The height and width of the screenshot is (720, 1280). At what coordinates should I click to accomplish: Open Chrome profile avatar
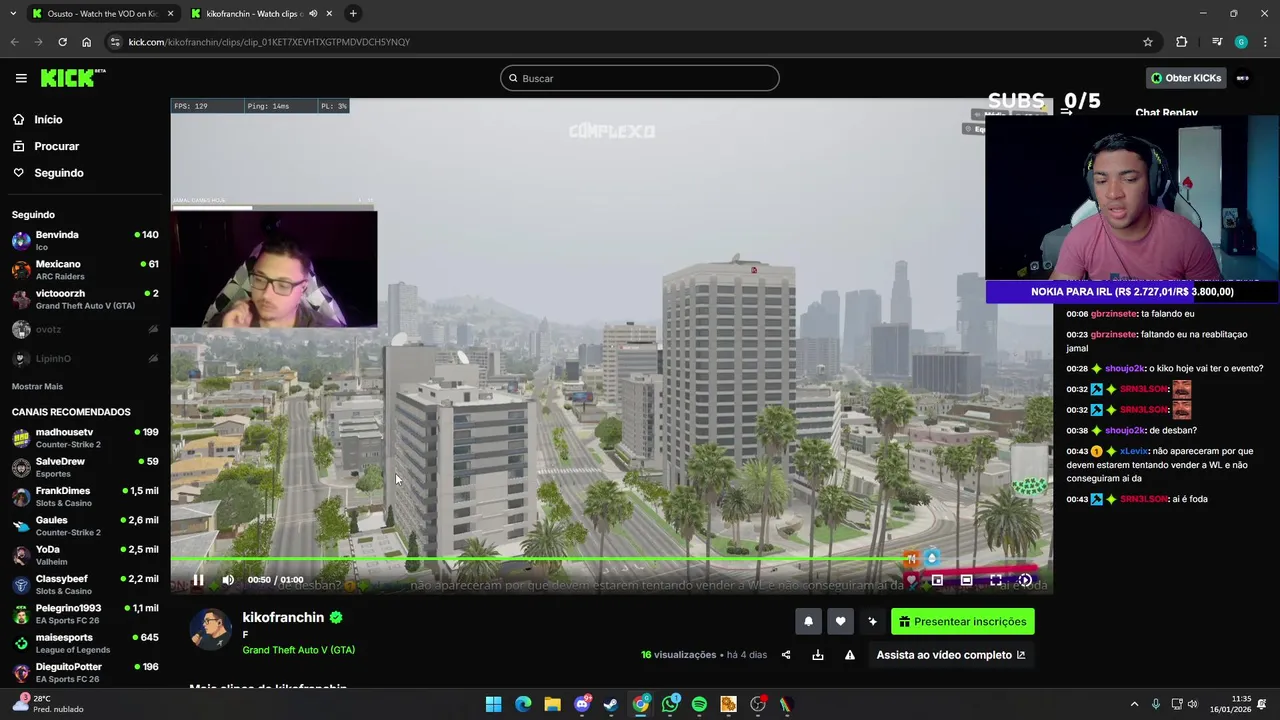pyautogui.click(x=1241, y=42)
